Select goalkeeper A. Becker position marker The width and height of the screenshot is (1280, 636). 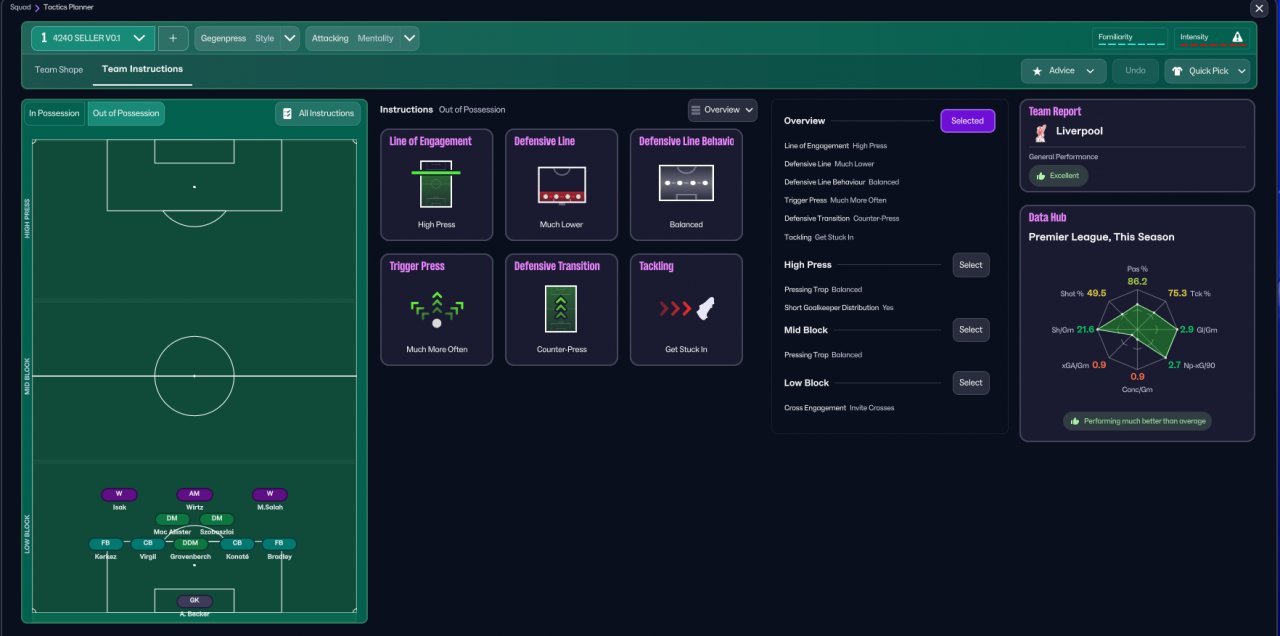coord(194,601)
